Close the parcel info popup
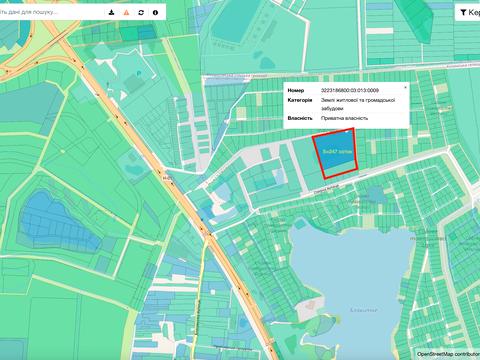The height and width of the screenshot is (360, 480). [405, 87]
